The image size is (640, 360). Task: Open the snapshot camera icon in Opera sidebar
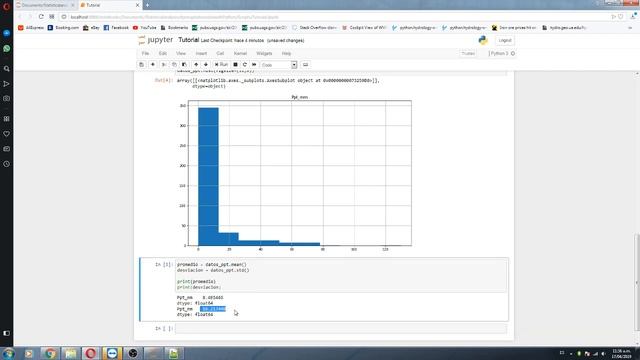(x=7, y=98)
